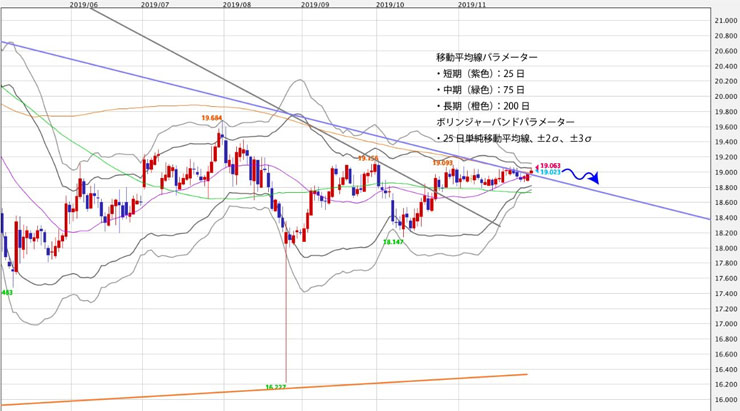This screenshot has width=740, height=411.
Task: Select the 2019/08 date label
Action: click(237, 4)
